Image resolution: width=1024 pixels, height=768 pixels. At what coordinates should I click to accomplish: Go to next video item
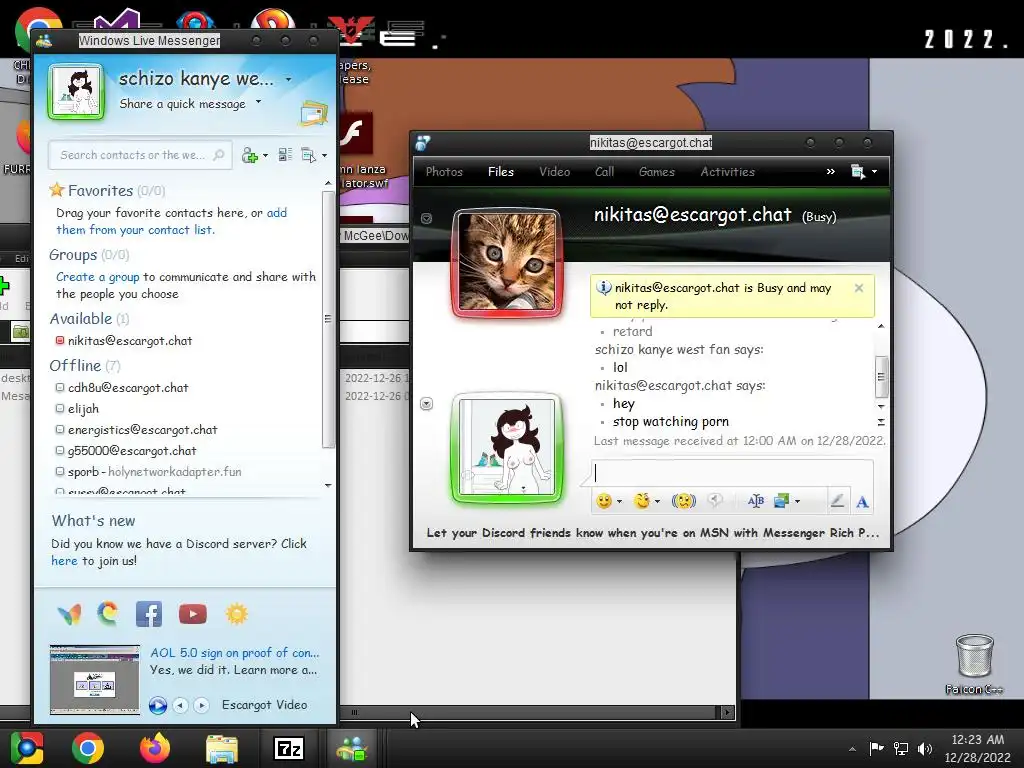tap(201, 705)
